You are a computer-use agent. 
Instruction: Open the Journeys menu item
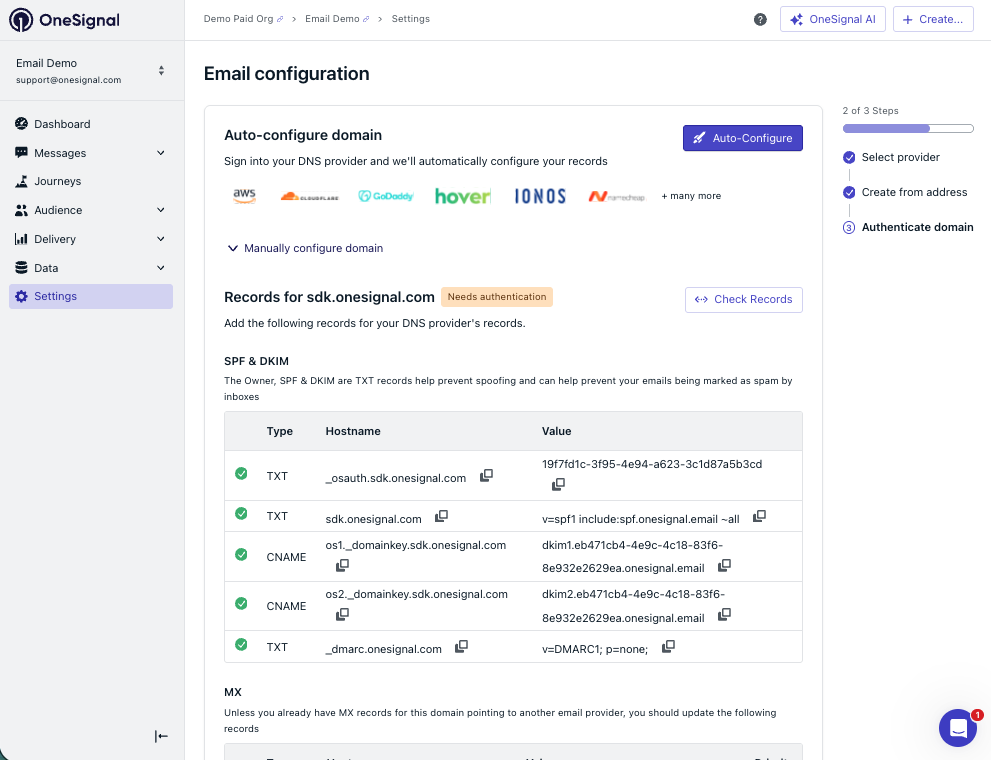click(x=91, y=181)
